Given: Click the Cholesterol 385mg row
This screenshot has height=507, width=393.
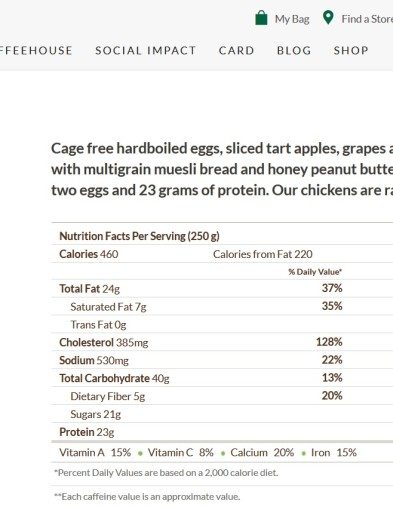Looking at the screenshot, I should [x=222, y=342].
